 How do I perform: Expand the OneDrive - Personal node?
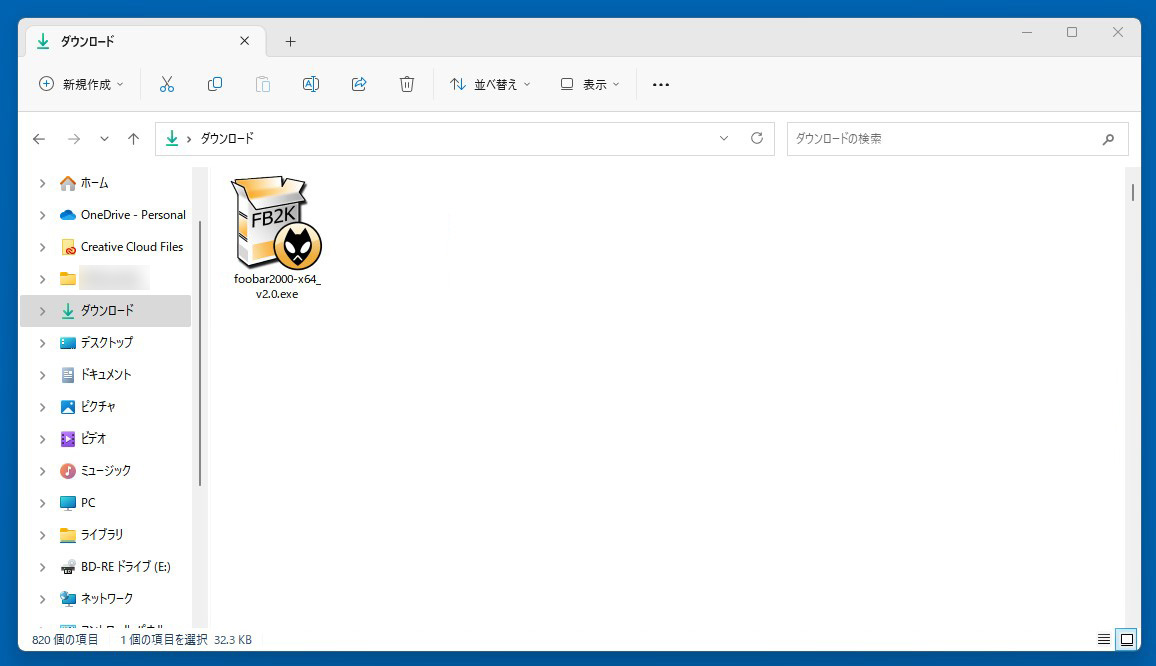(42, 215)
